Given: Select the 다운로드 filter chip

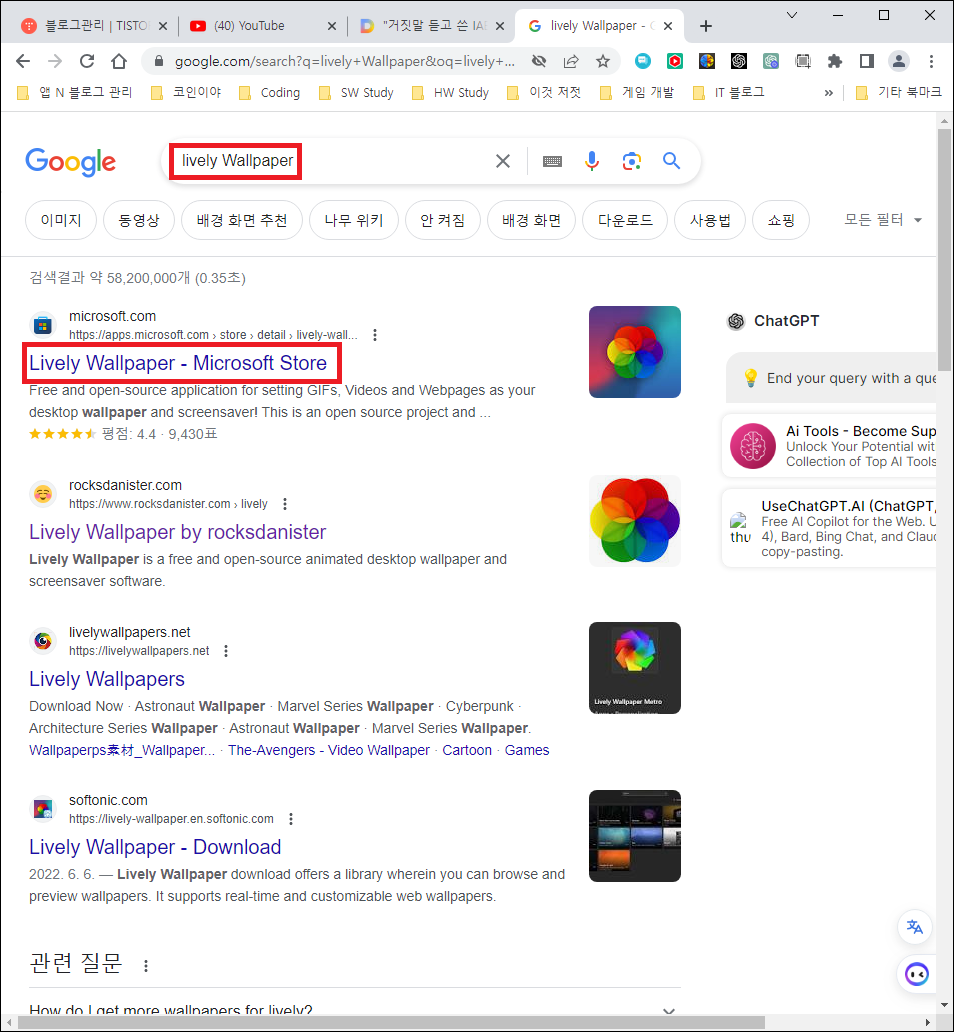Looking at the screenshot, I should click(x=625, y=220).
